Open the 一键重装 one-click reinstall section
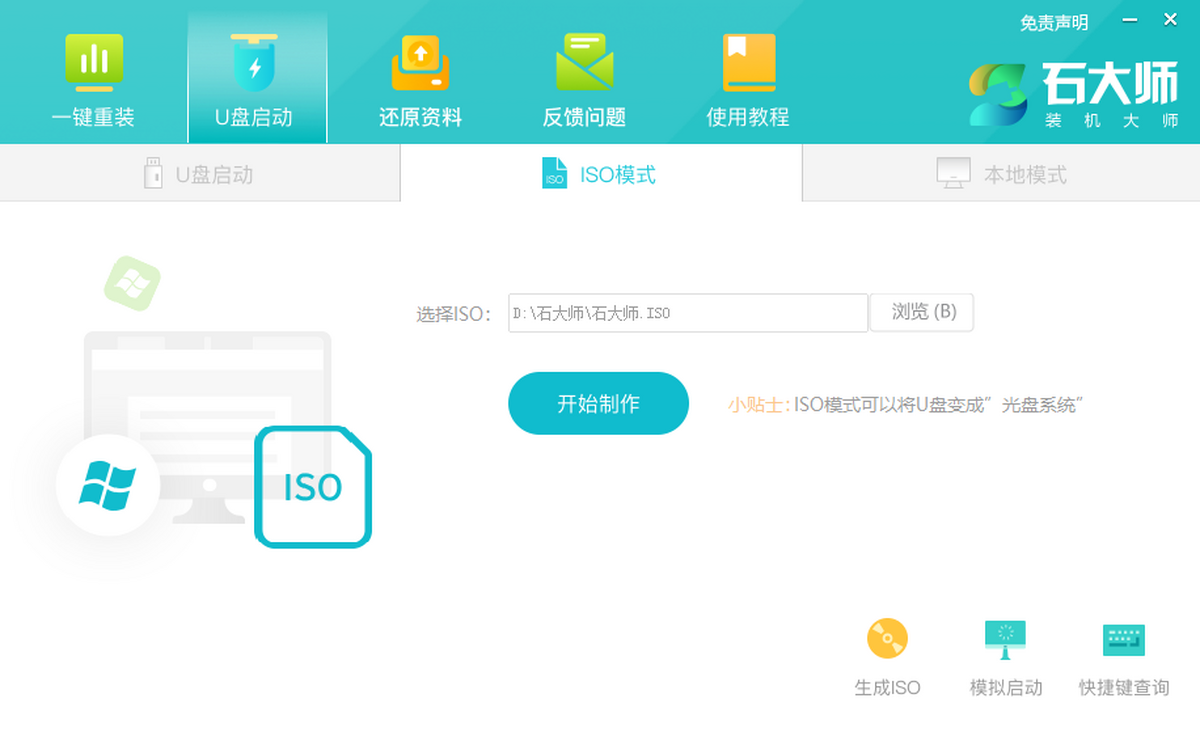This screenshot has height=749, width=1200. point(93,80)
